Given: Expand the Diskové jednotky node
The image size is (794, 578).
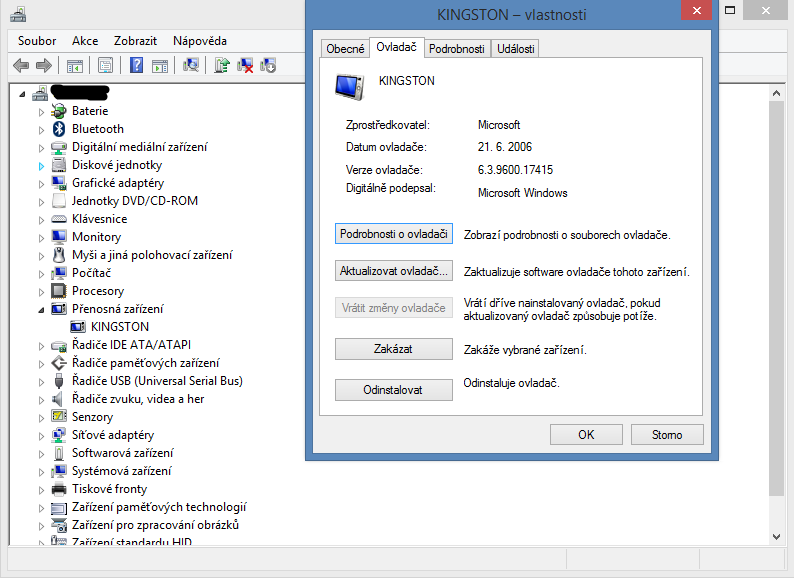Looking at the screenshot, I should [41, 166].
